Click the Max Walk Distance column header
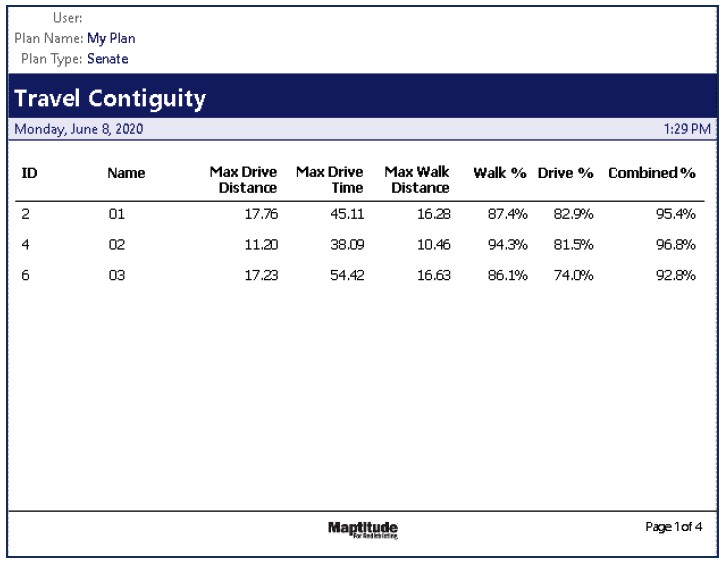This screenshot has width=725, height=562. coord(417,180)
